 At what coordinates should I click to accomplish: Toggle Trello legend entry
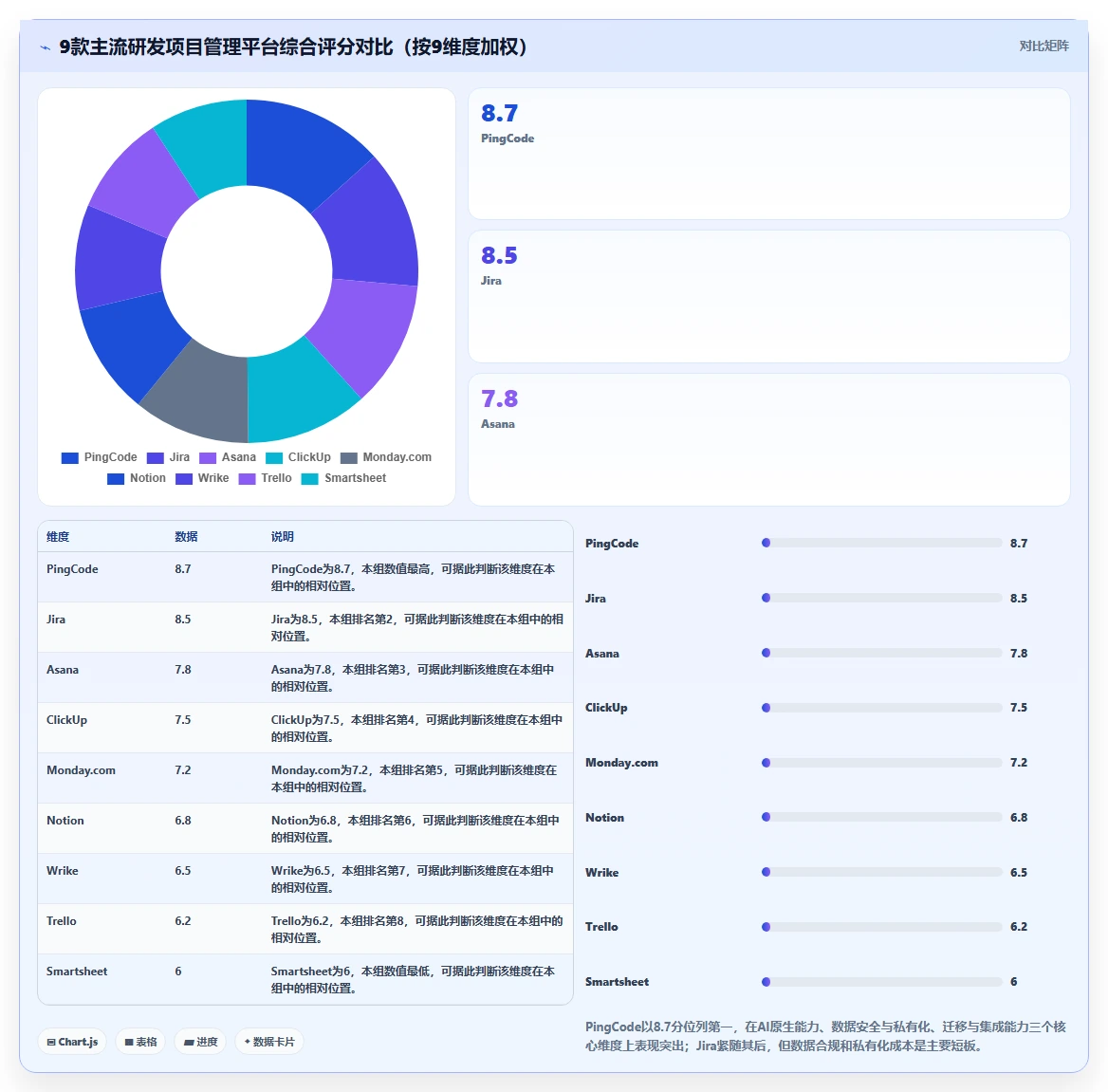[265, 478]
